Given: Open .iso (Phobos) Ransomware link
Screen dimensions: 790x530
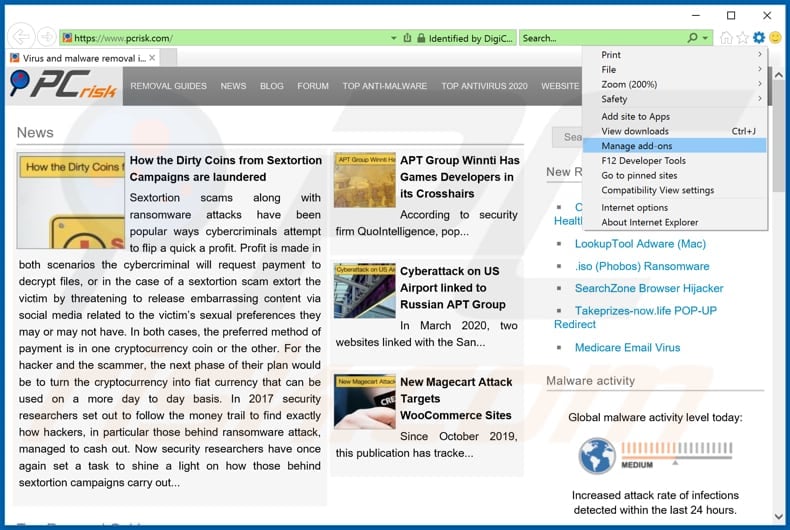Looking at the screenshot, I should 642,266.
